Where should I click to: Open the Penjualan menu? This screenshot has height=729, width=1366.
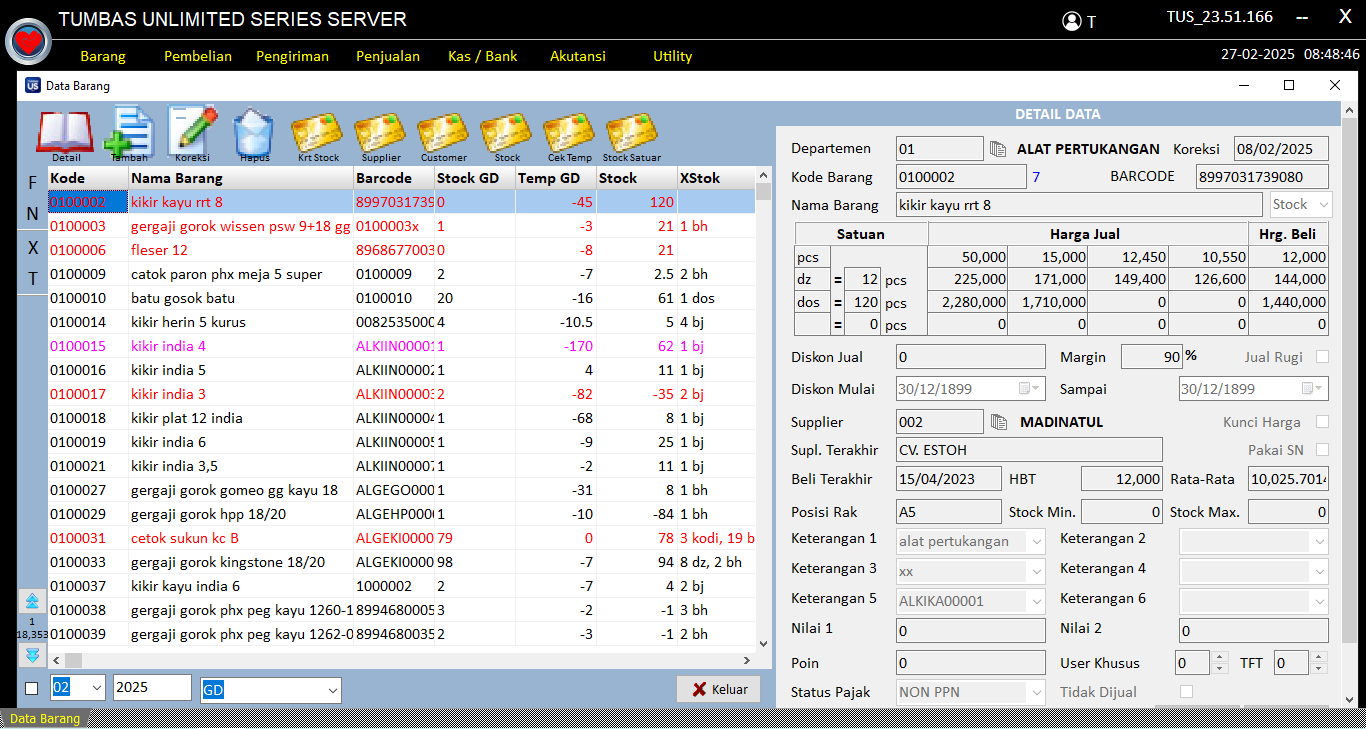click(x=388, y=56)
